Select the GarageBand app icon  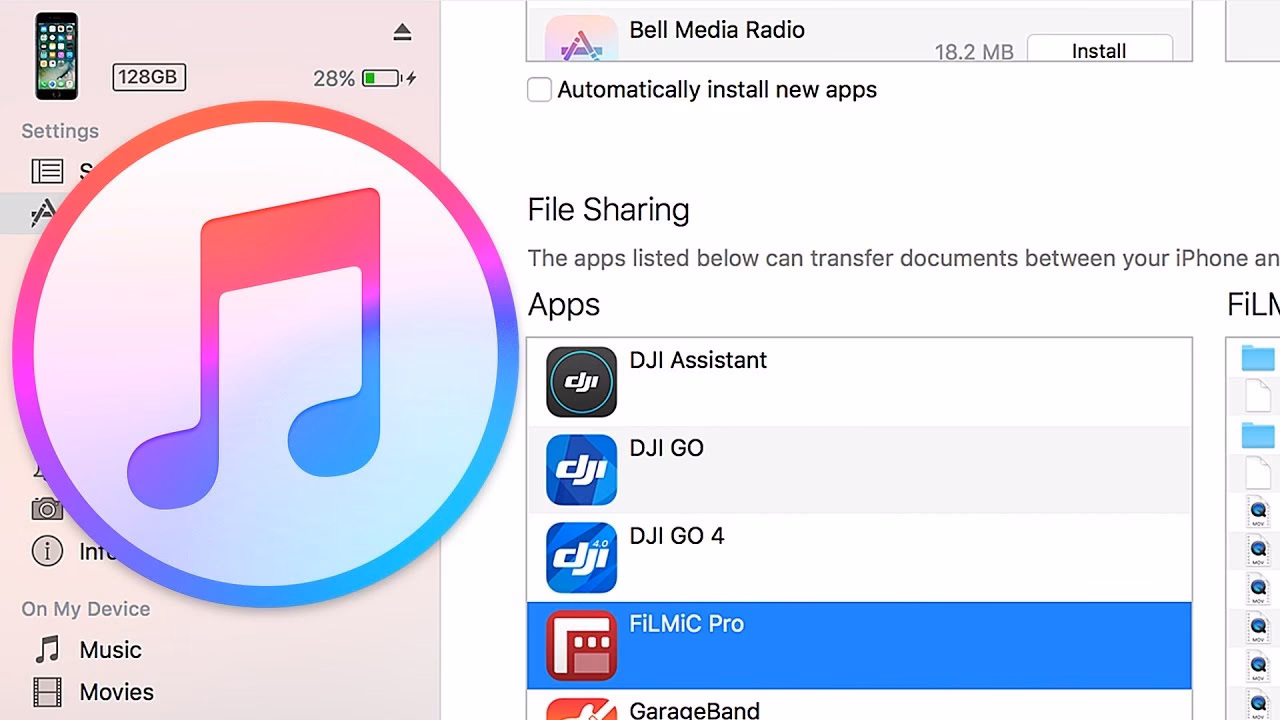[580, 710]
